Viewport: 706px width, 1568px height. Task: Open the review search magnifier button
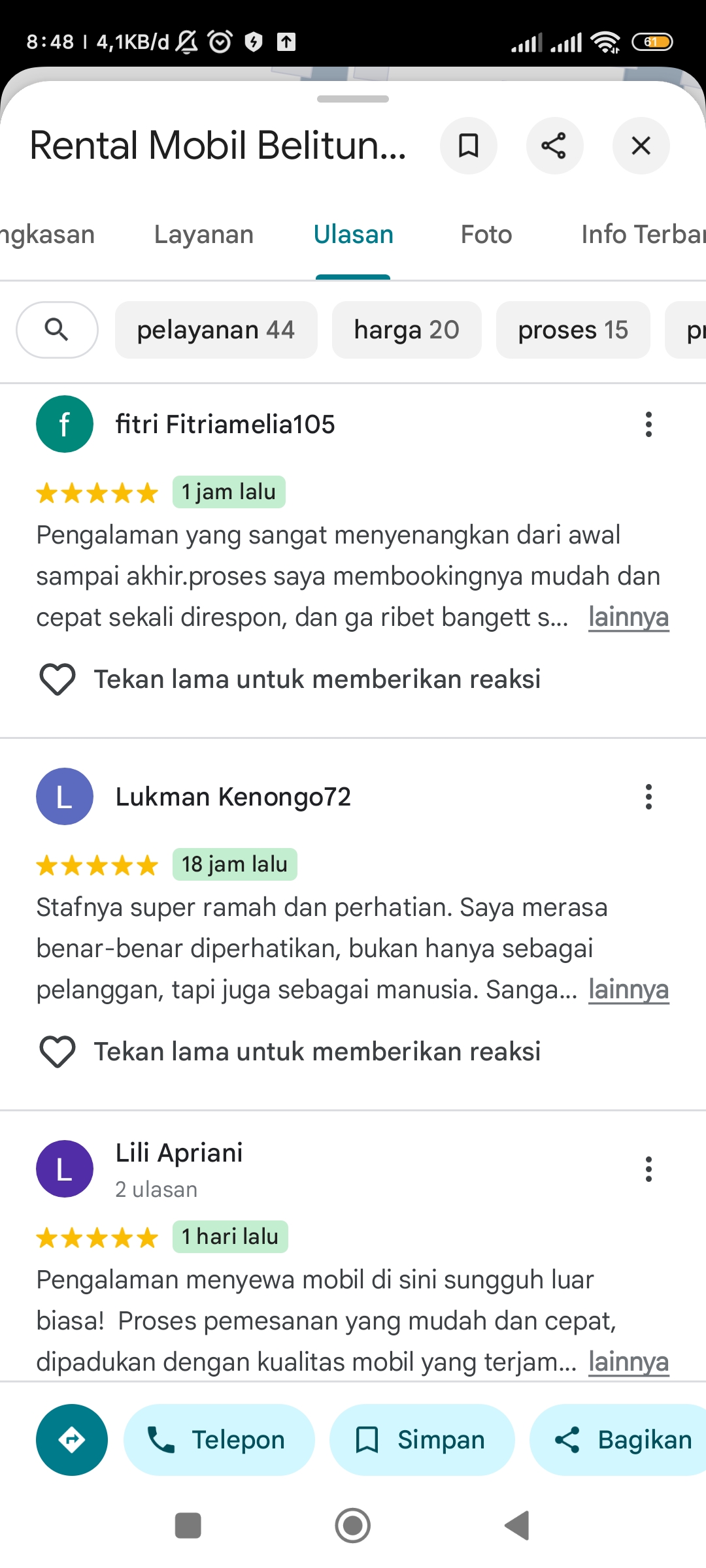[58, 330]
